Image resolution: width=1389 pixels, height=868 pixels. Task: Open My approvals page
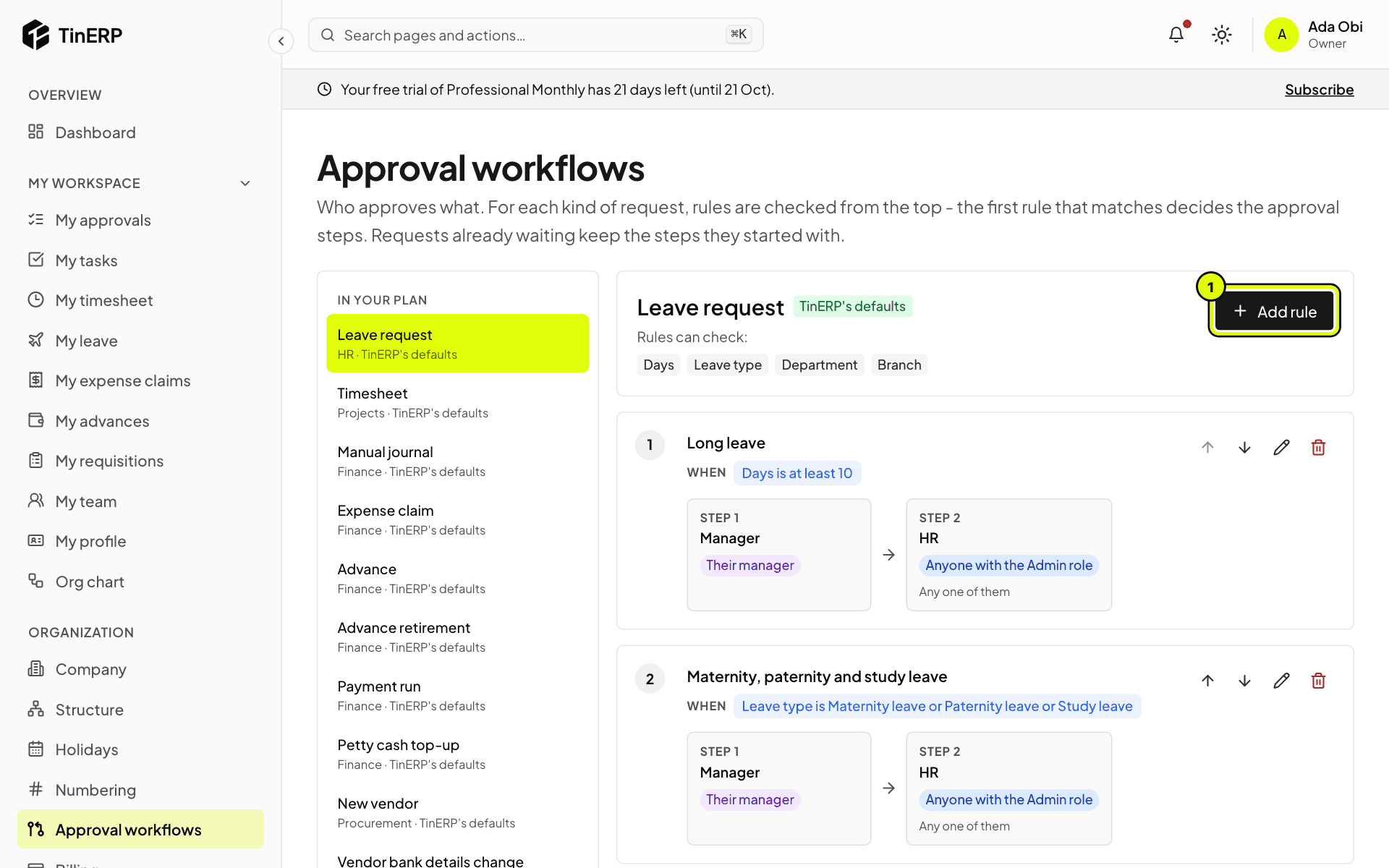coord(140,220)
